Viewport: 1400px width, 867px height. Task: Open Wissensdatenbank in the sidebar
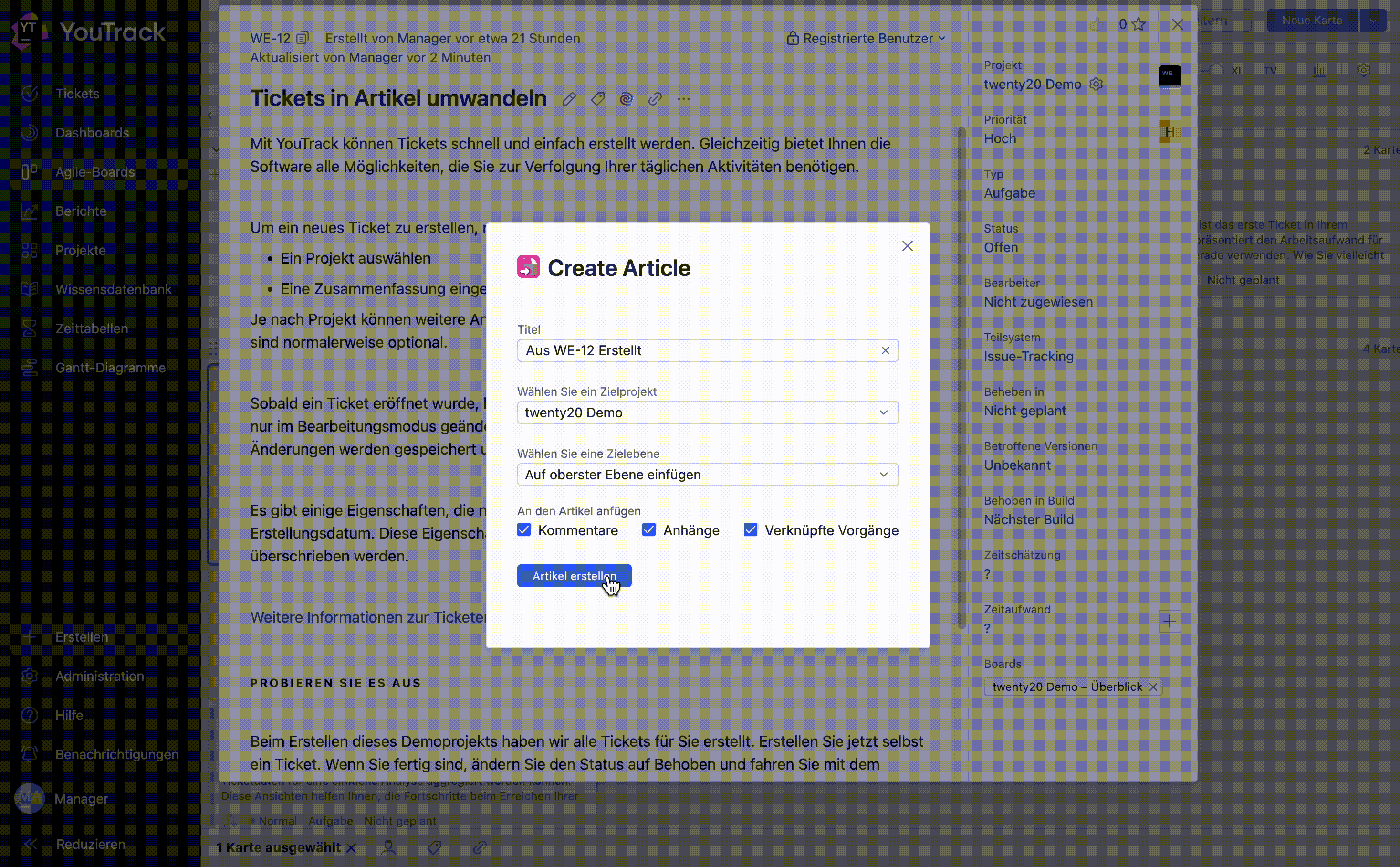pyautogui.click(x=113, y=290)
